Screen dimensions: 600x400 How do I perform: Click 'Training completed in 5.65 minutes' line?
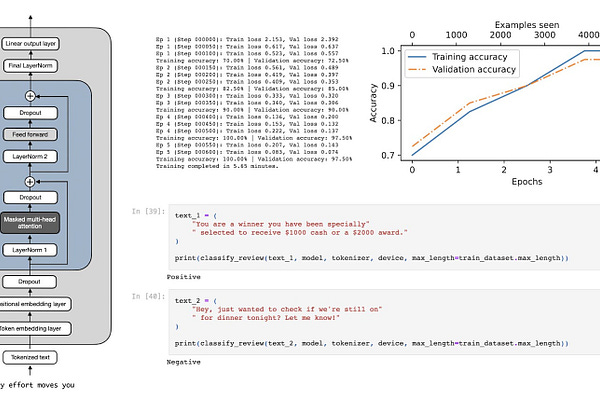[217, 166]
